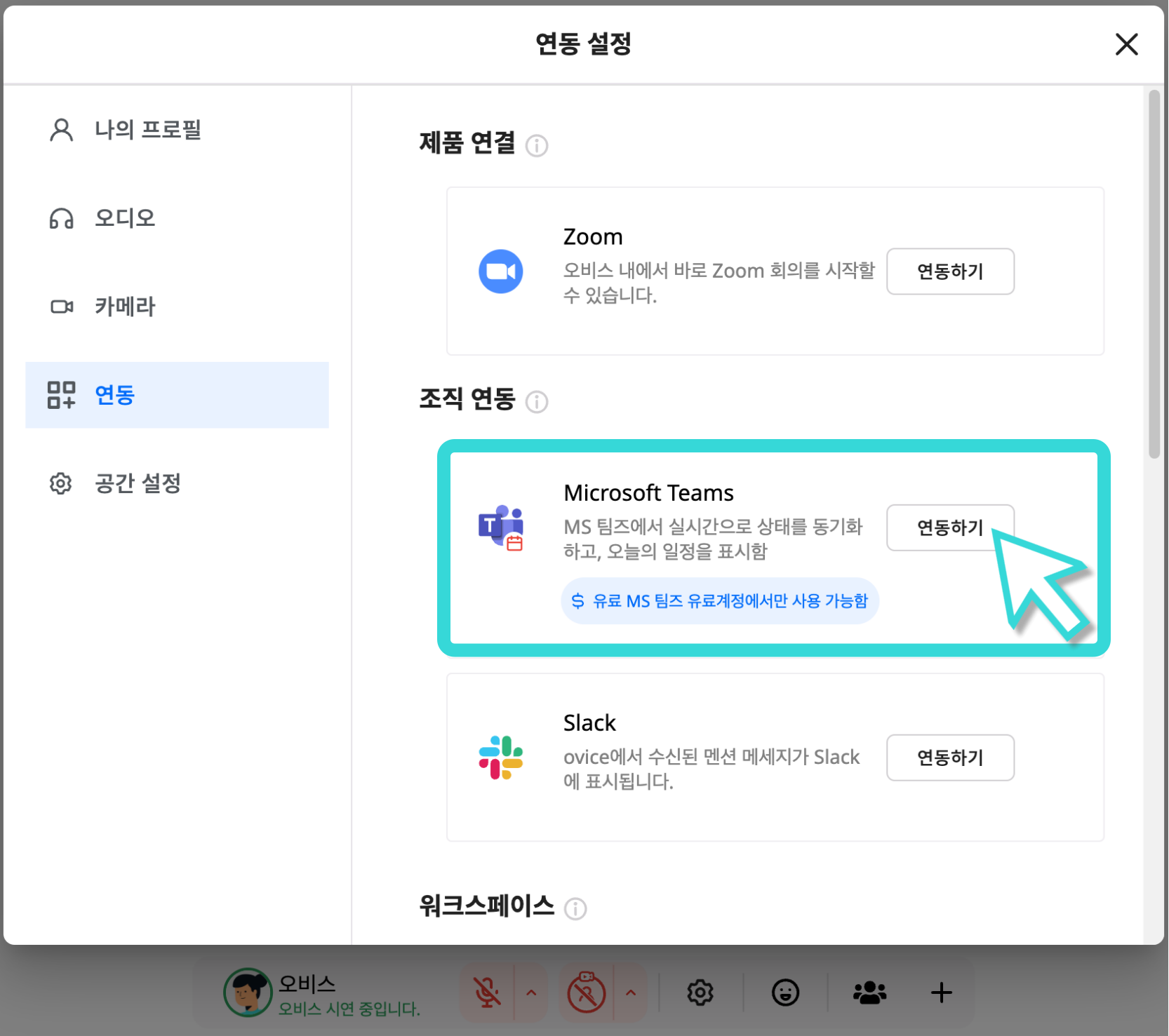The image size is (1169, 1036).
Task: Open the participants group icon
Action: coord(870,993)
